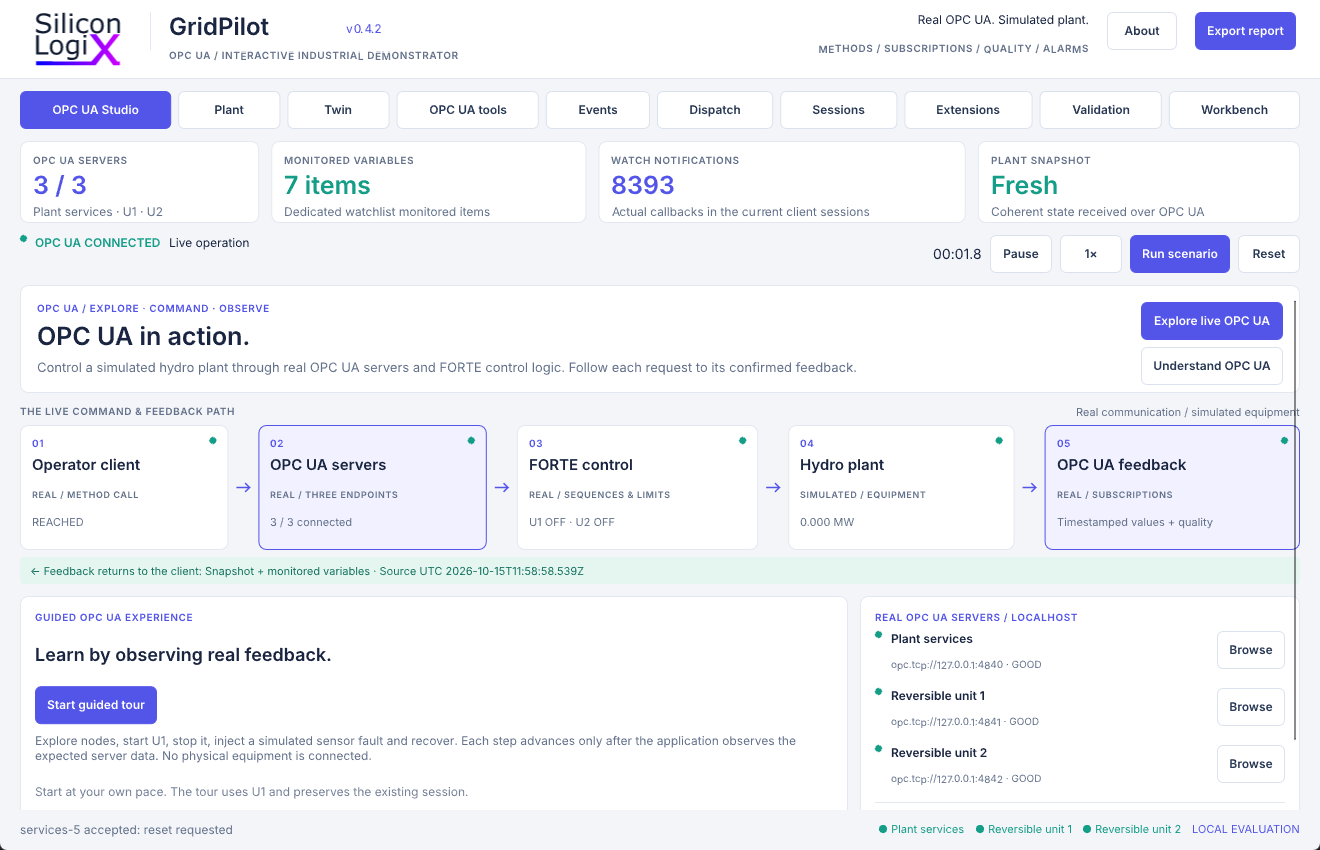Click the Silicon LogiX logo

coord(77,38)
